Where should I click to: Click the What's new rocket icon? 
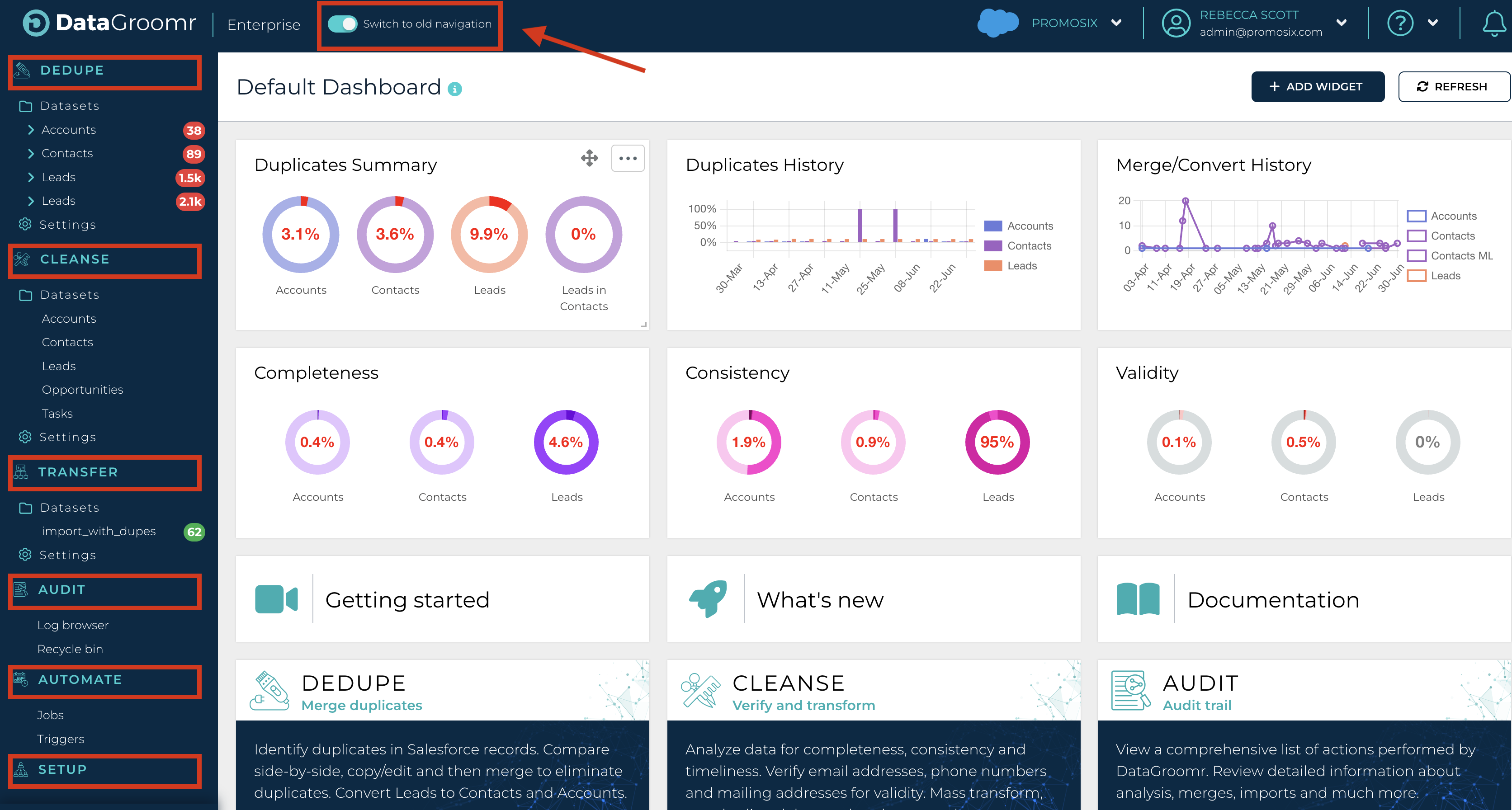(x=708, y=599)
